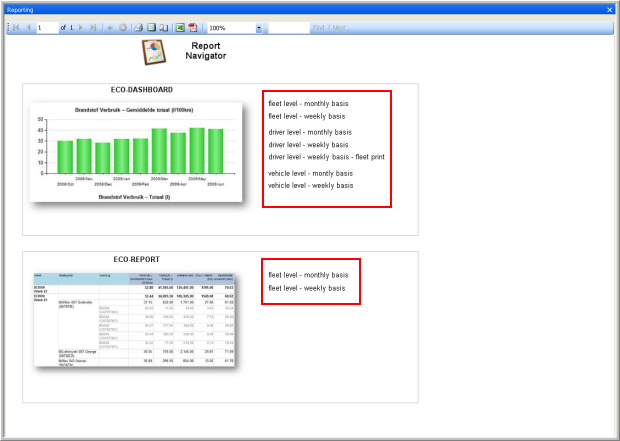Click the Report Navigator icon
Image resolution: width=620 pixels, height=441 pixels.
154,51
